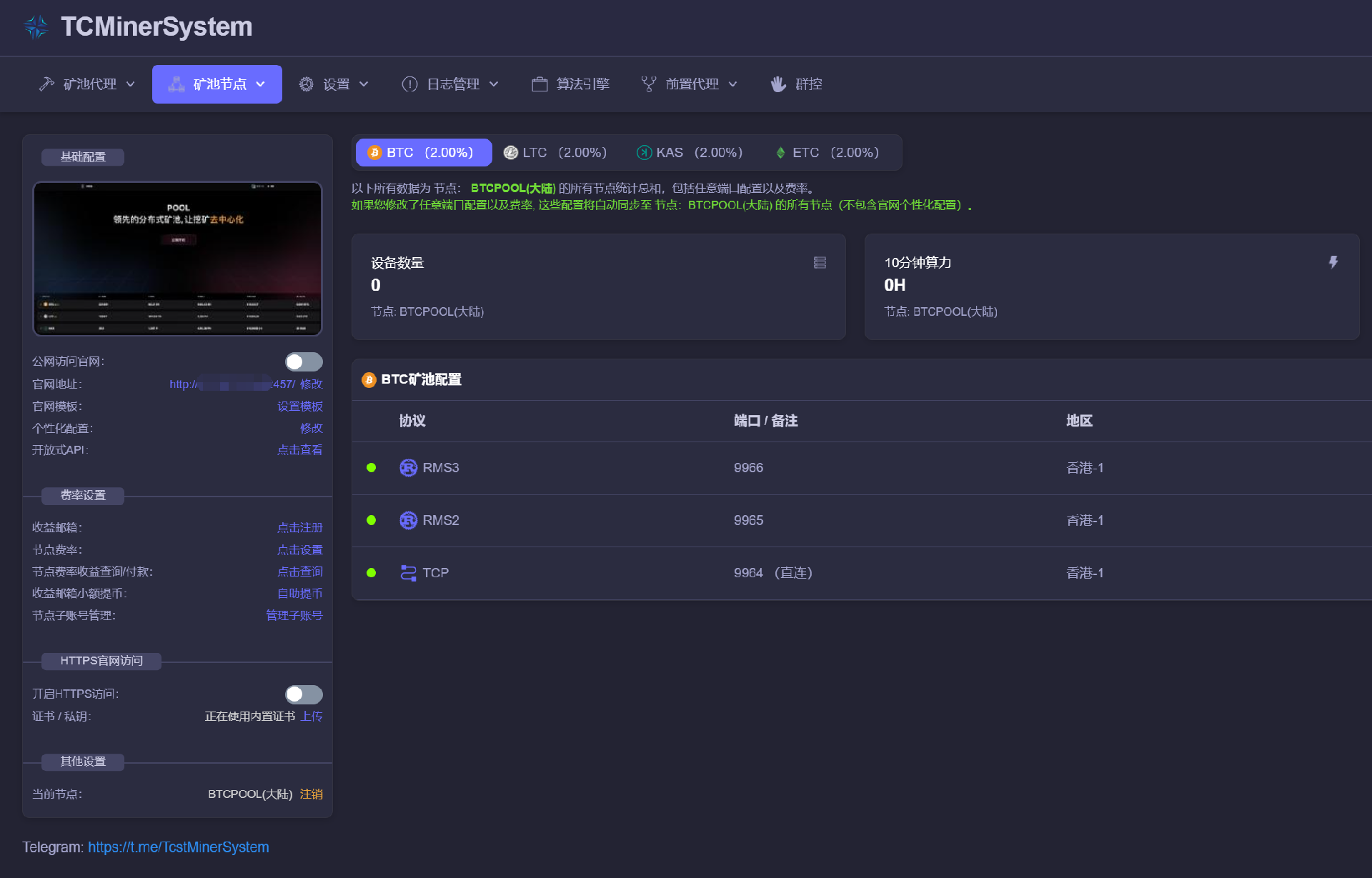The width and height of the screenshot is (1372, 878).
Task: Click the lightning icon in 10分钟算力 card
Action: pos(1333,262)
